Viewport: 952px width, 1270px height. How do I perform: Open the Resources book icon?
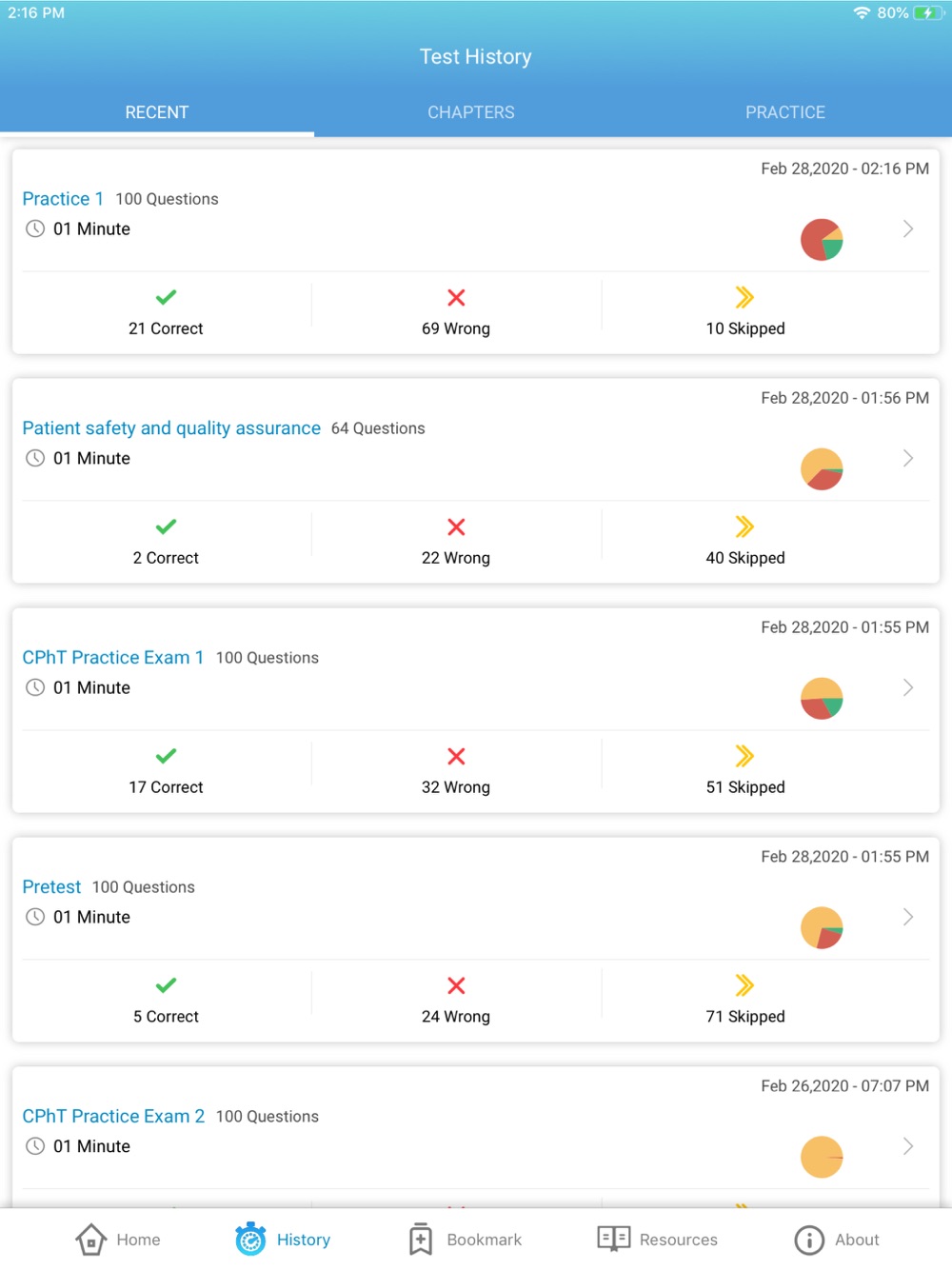coord(614,1239)
